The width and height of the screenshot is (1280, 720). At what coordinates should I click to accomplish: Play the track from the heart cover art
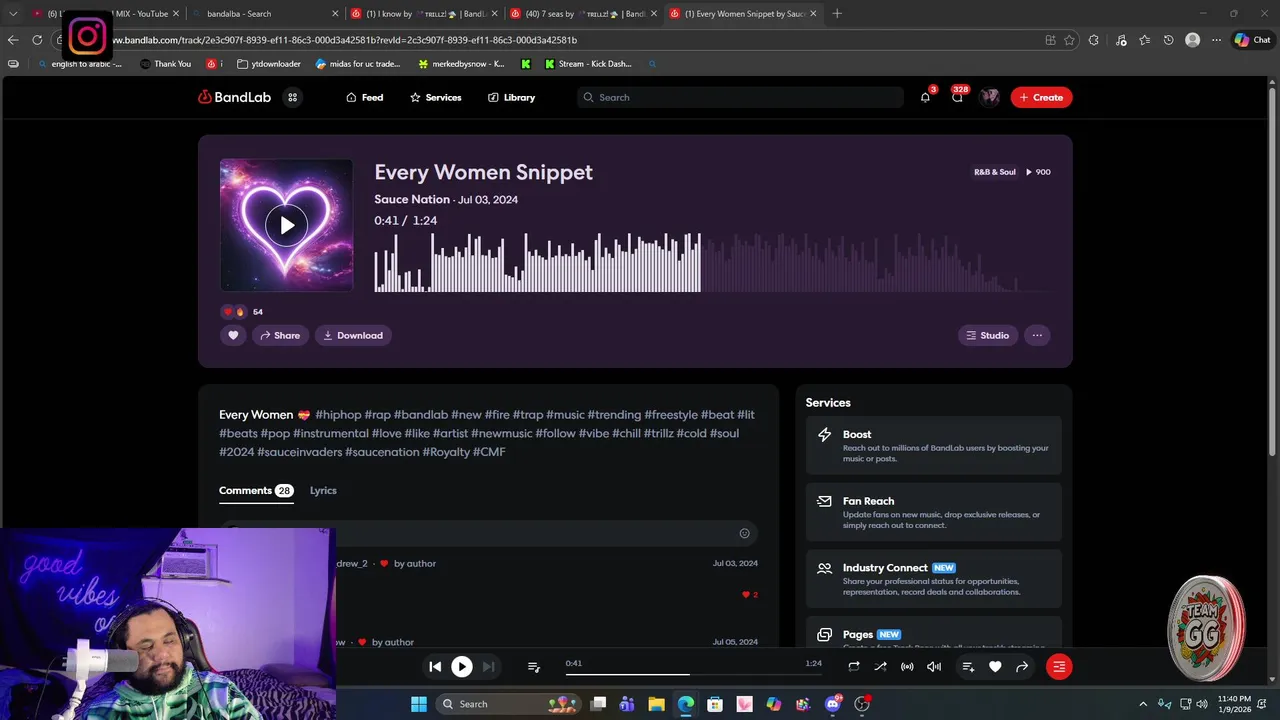[x=287, y=225]
